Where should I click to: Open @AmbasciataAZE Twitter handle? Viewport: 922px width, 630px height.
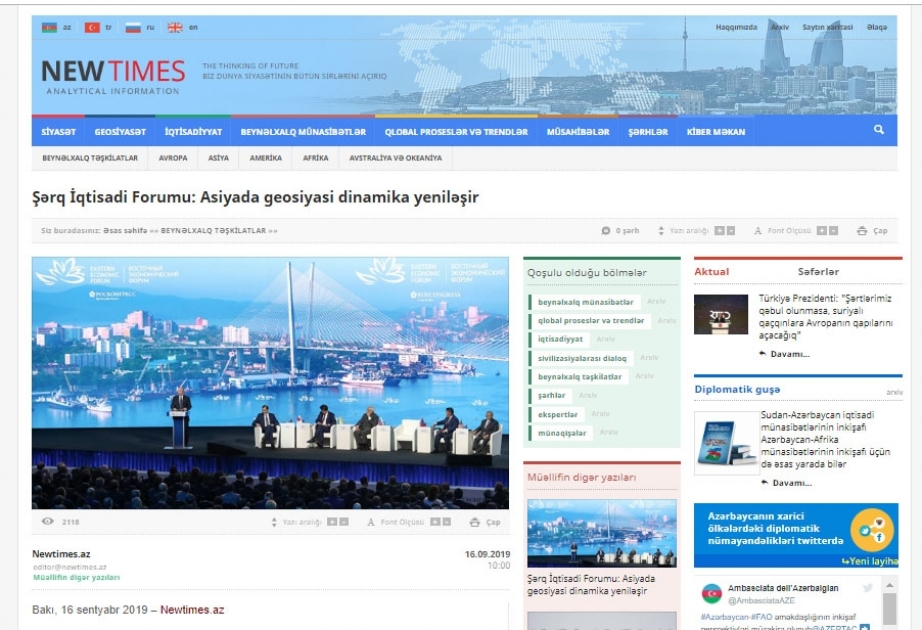tap(761, 601)
